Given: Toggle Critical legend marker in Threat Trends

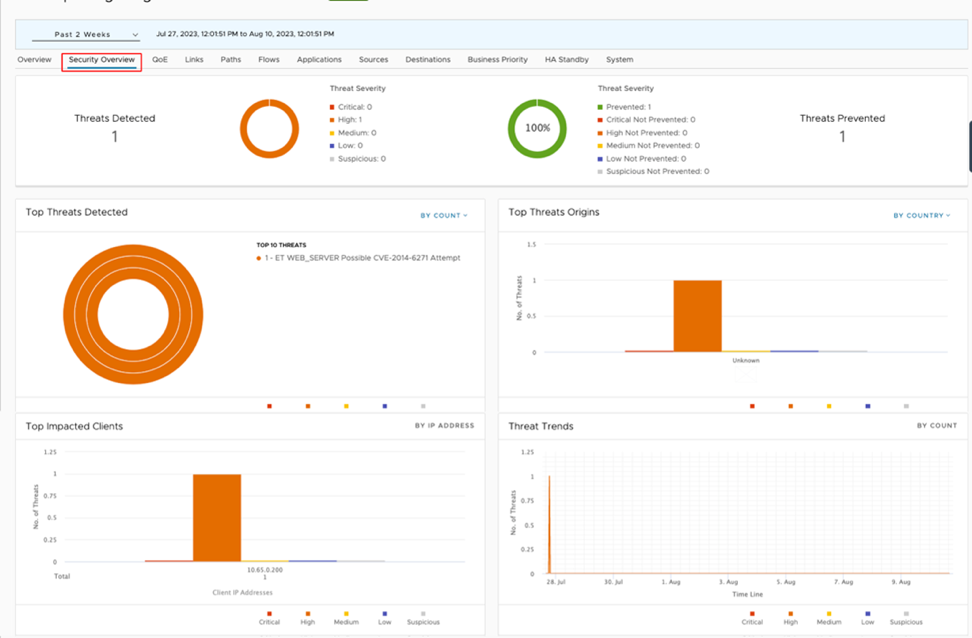Looking at the screenshot, I should point(752,613).
